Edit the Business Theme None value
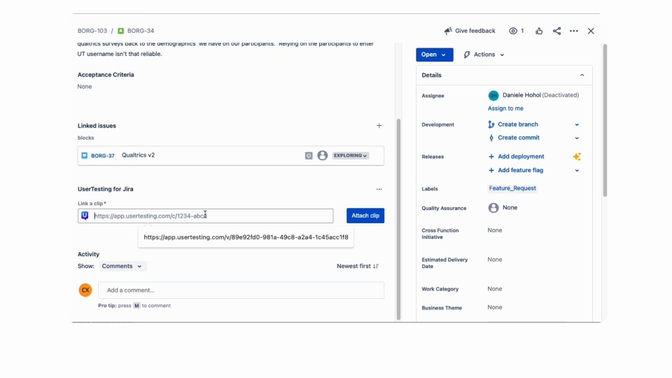 coord(495,307)
